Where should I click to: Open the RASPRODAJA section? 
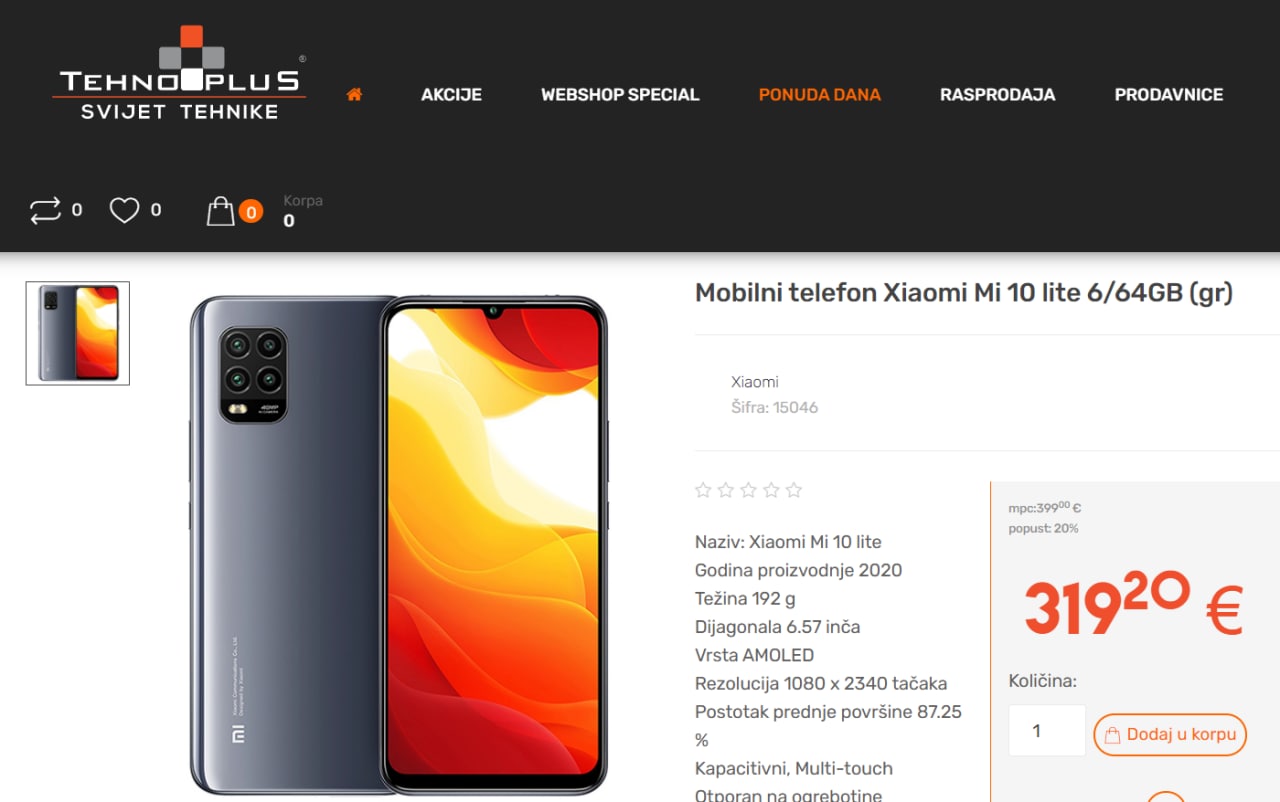[x=997, y=95]
